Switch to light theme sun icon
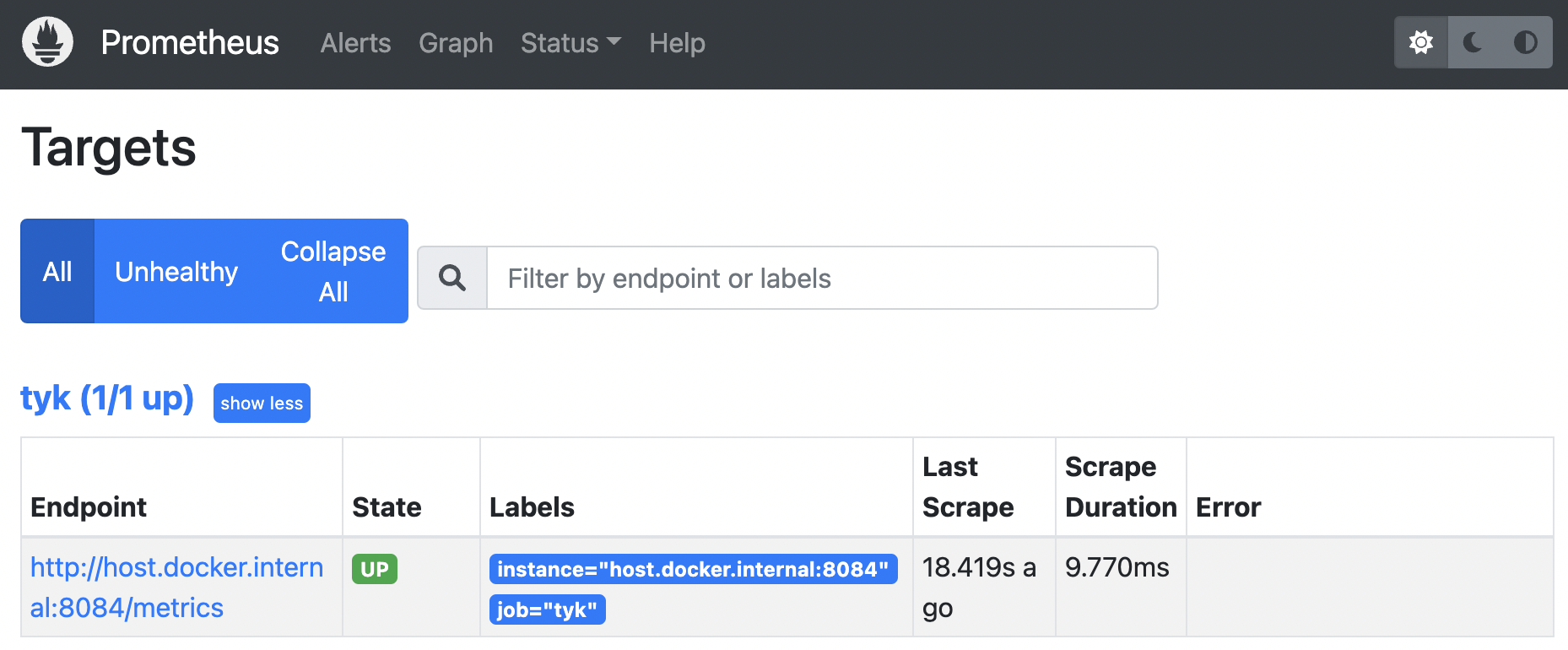The width and height of the screenshot is (1568, 650). click(x=1421, y=42)
